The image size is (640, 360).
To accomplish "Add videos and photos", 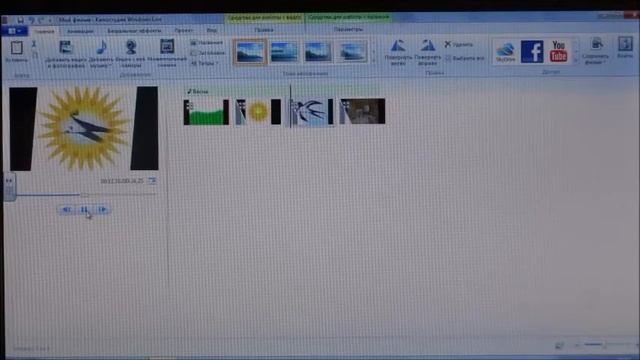I will (65, 53).
